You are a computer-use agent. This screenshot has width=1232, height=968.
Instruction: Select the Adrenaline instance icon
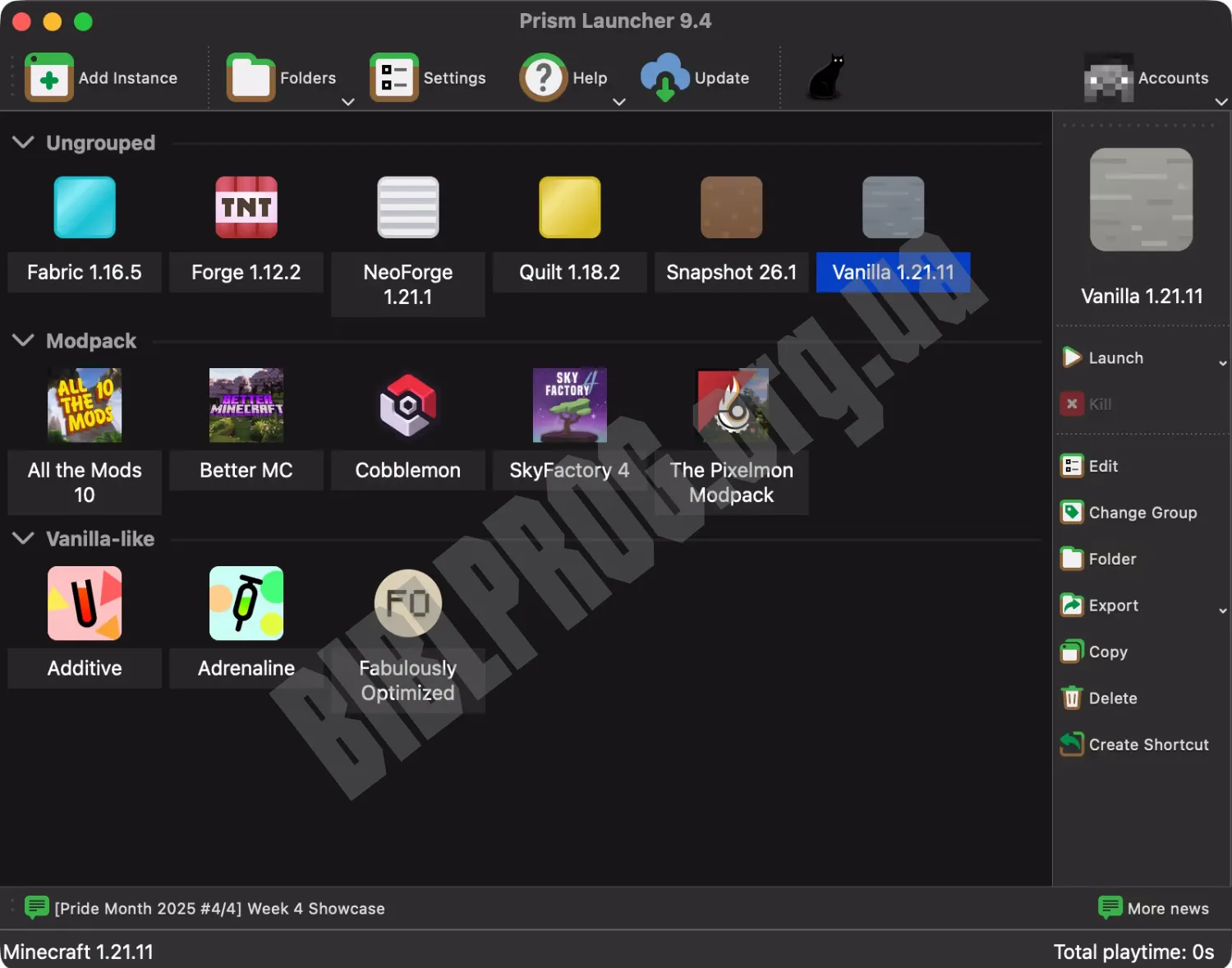tap(246, 603)
